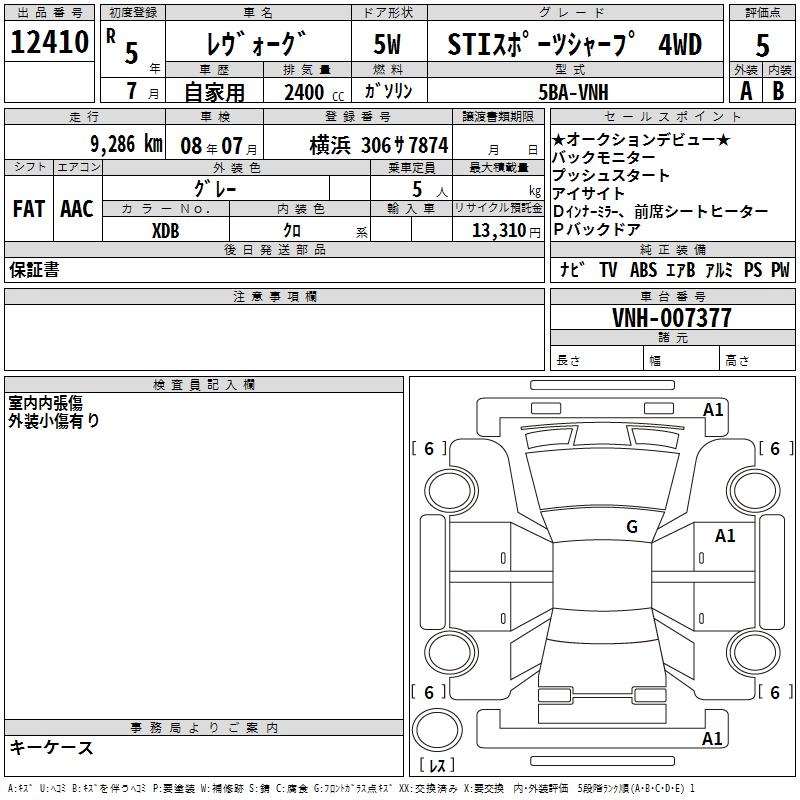The width and height of the screenshot is (800, 800).
Task: Click mileage value 9,286 km
Action: click(x=127, y=144)
